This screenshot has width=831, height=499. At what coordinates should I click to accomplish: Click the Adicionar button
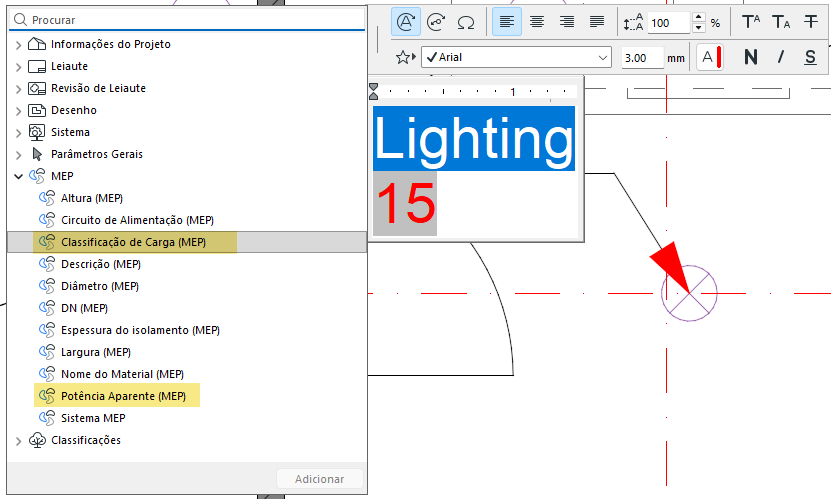coord(320,479)
